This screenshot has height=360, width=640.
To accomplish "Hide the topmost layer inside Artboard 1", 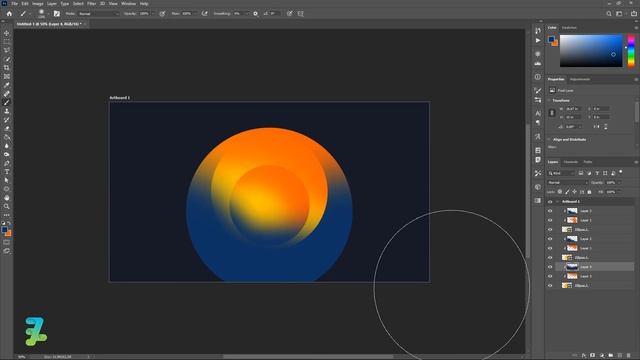I will coord(550,211).
